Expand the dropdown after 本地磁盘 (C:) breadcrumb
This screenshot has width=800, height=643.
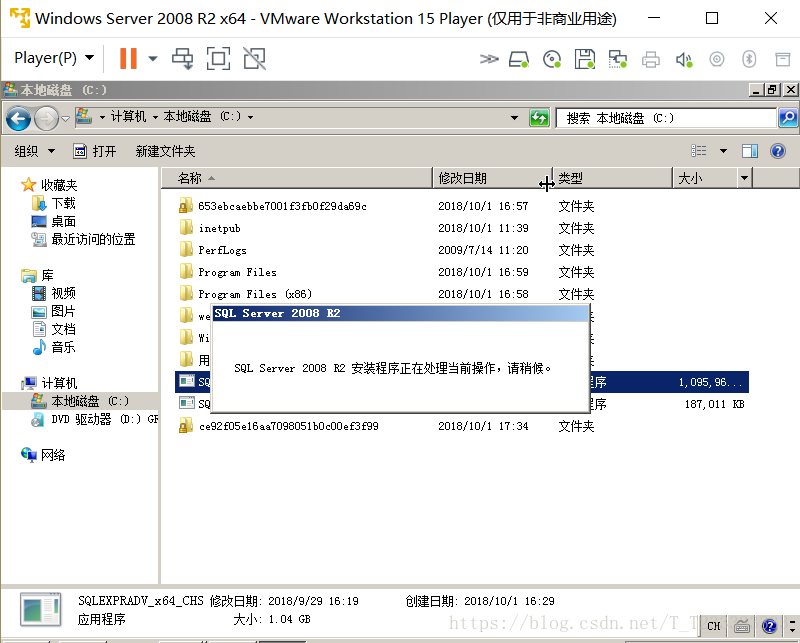tap(251, 117)
